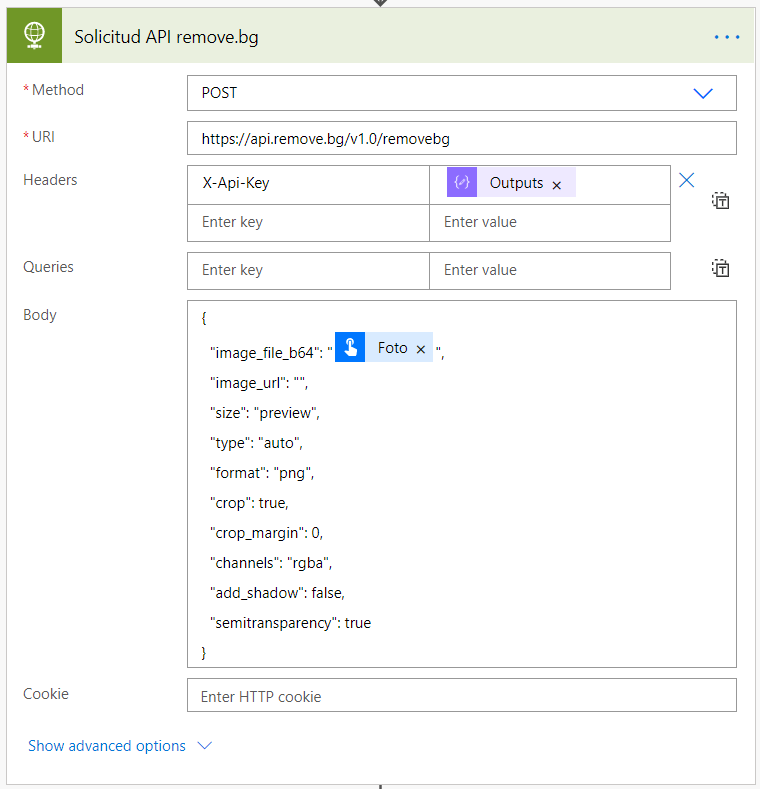Viewport: 760px width, 789px height.
Task: Click Queries 'Enter value' field
Action: click(x=549, y=270)
